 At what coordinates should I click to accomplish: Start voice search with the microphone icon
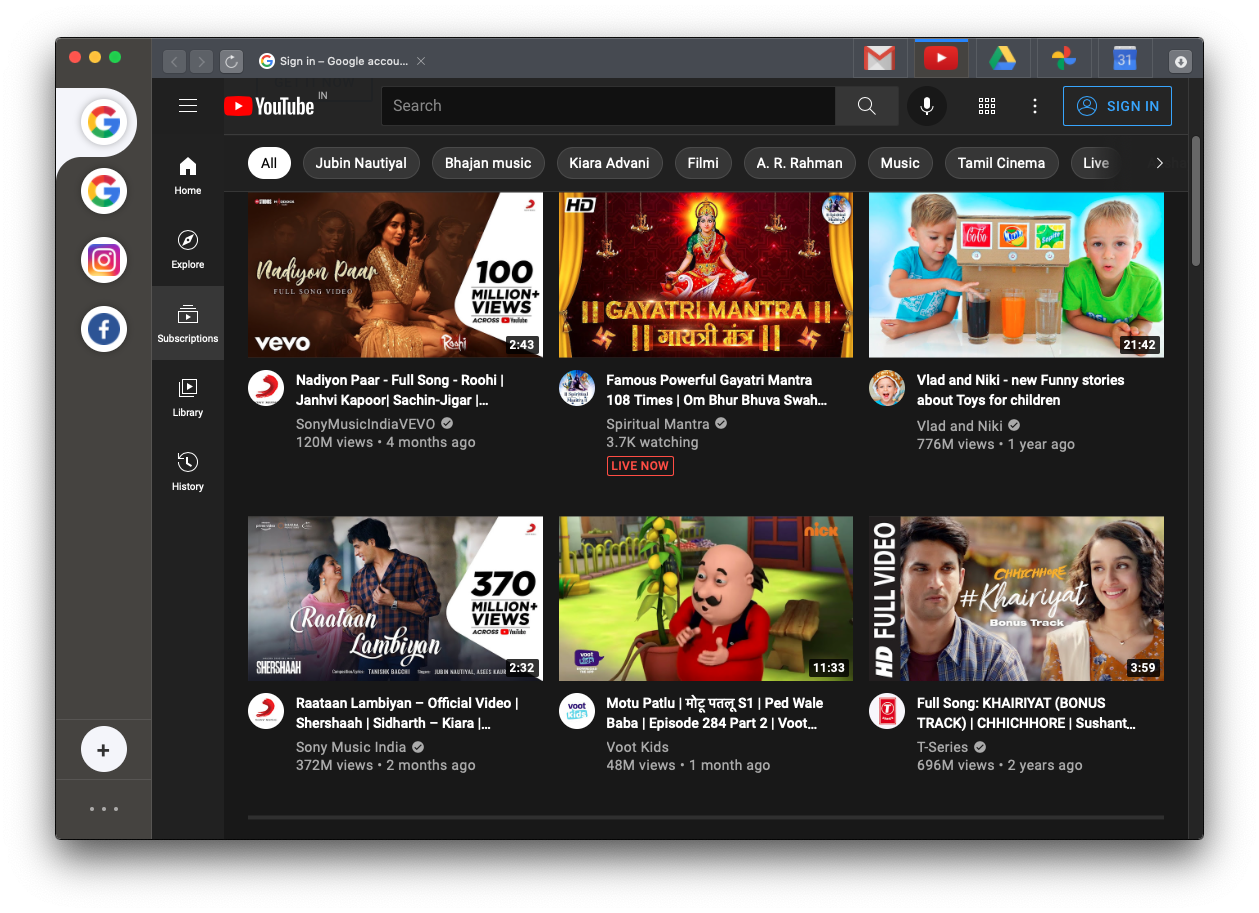tap(927, 106)
